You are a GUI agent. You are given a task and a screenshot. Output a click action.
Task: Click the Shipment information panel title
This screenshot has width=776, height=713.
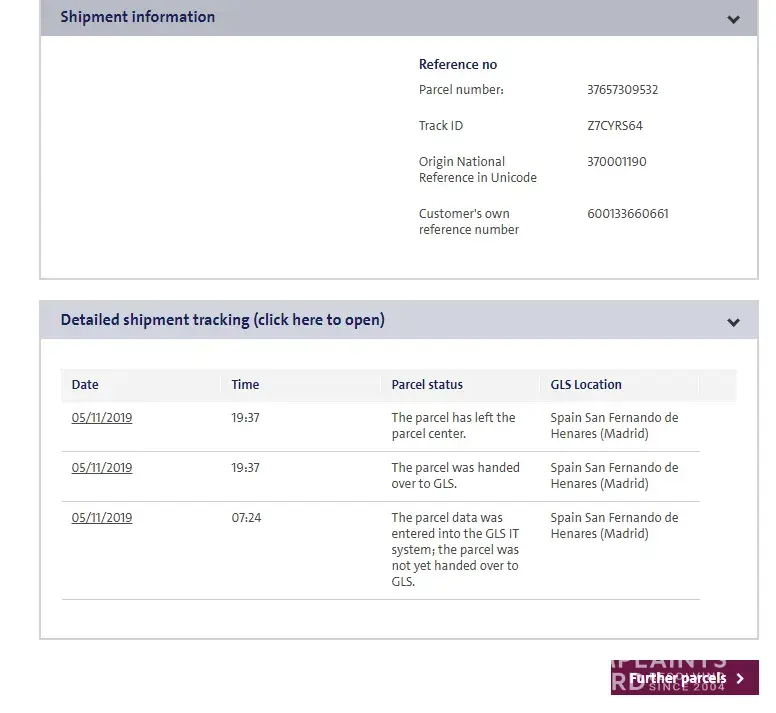(x=138, y=17)
